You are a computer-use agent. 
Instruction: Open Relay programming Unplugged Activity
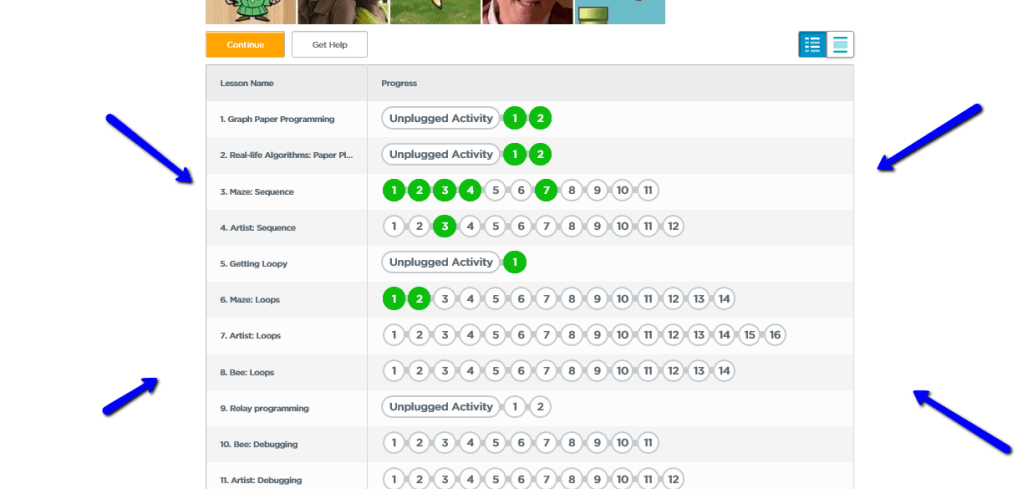(441, 406)
